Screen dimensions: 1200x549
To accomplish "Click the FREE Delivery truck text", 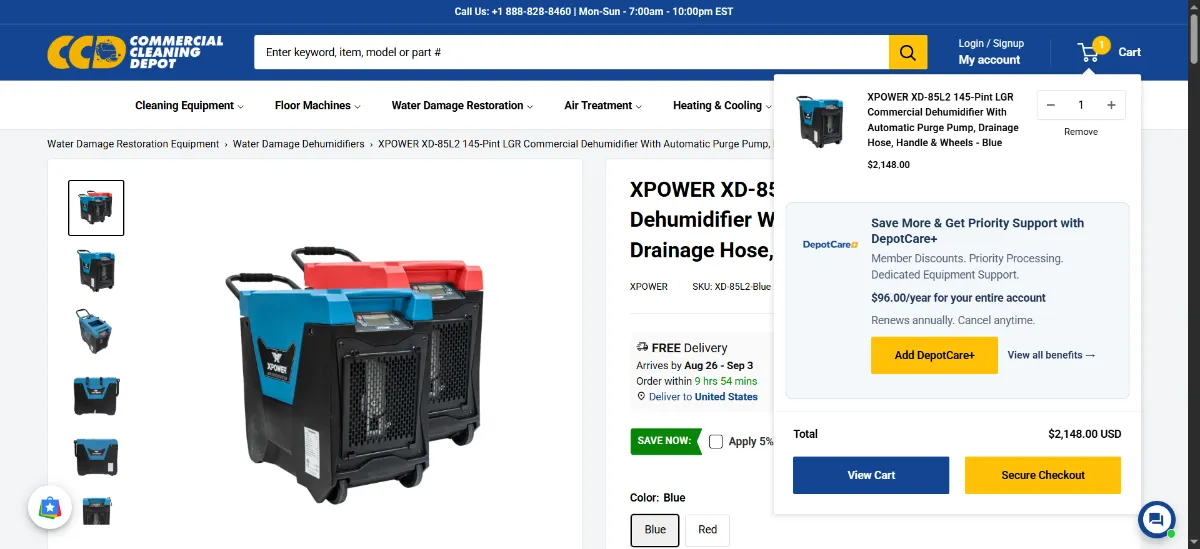I will tap(682, 348).
